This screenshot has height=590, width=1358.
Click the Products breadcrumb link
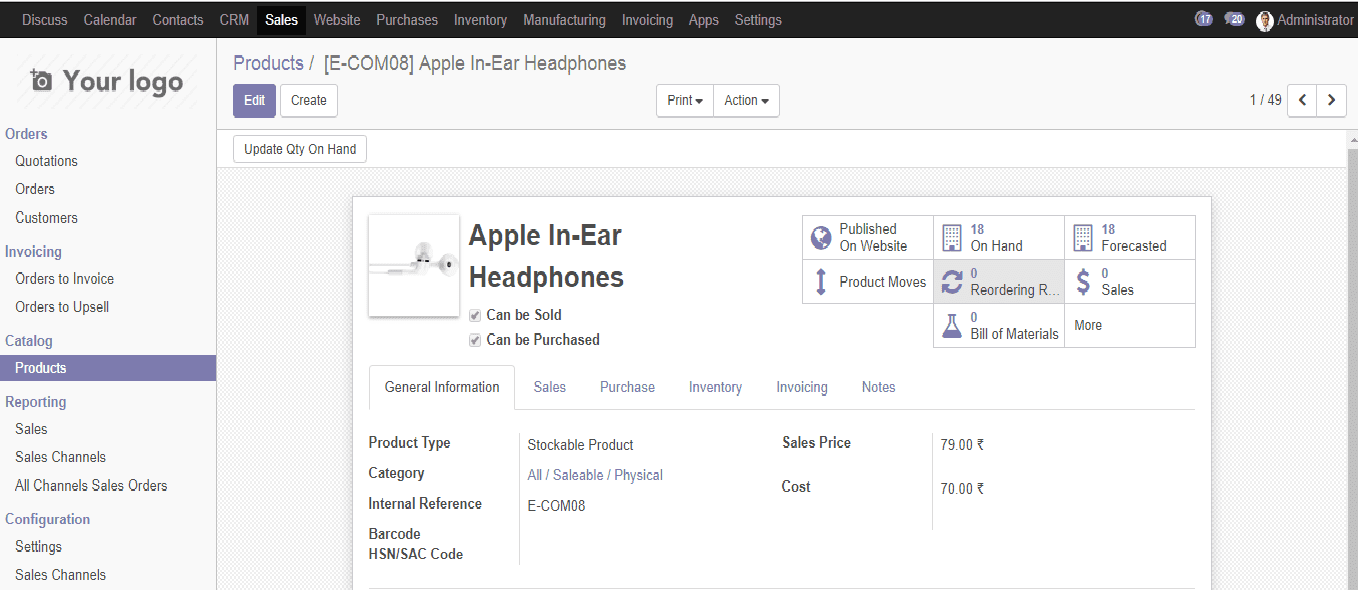click(268, 63)
